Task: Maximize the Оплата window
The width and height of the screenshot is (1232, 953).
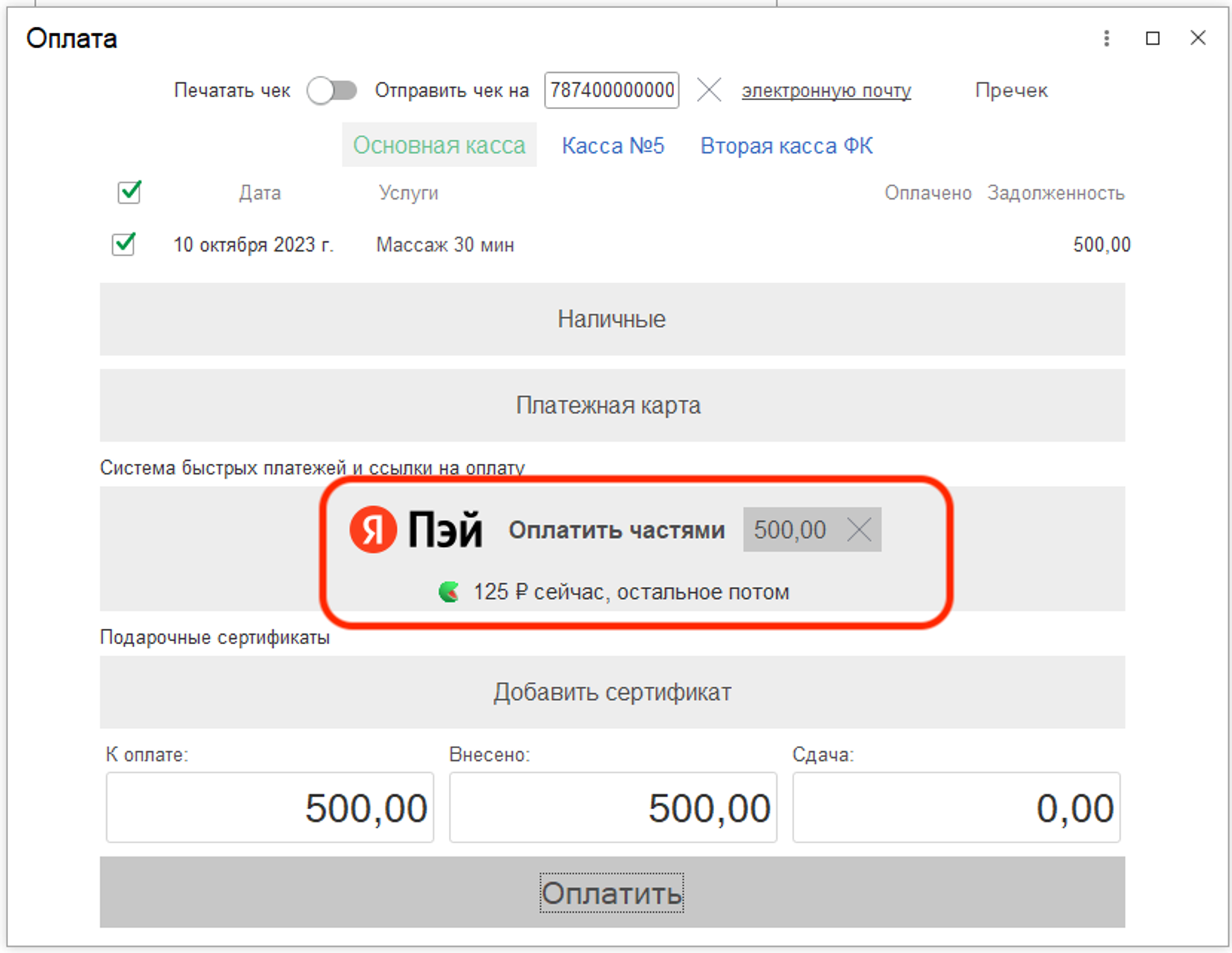Action: pos(1153,38)
